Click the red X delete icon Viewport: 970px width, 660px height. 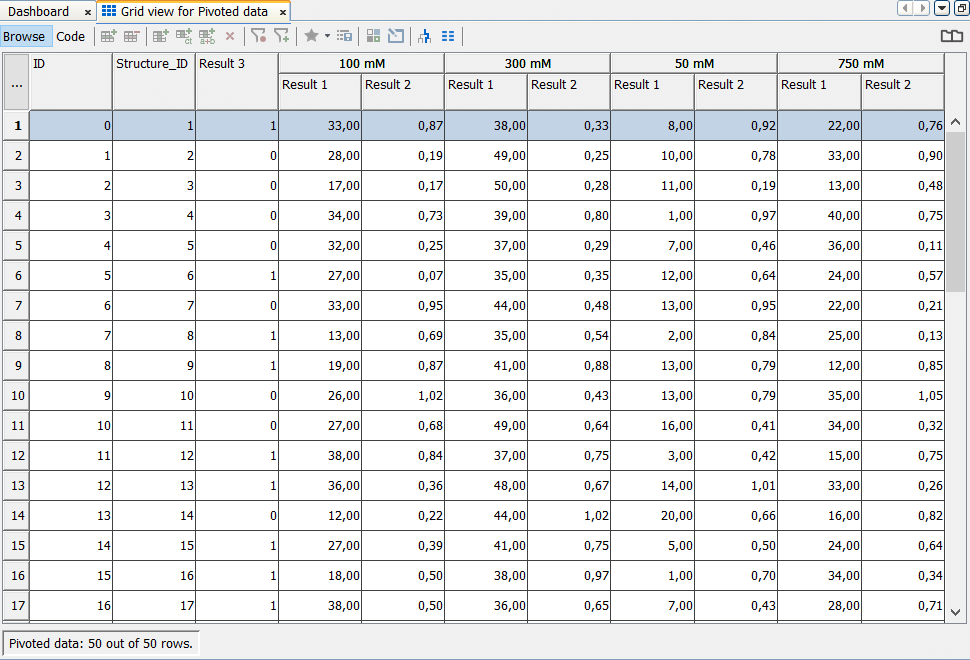230,36
